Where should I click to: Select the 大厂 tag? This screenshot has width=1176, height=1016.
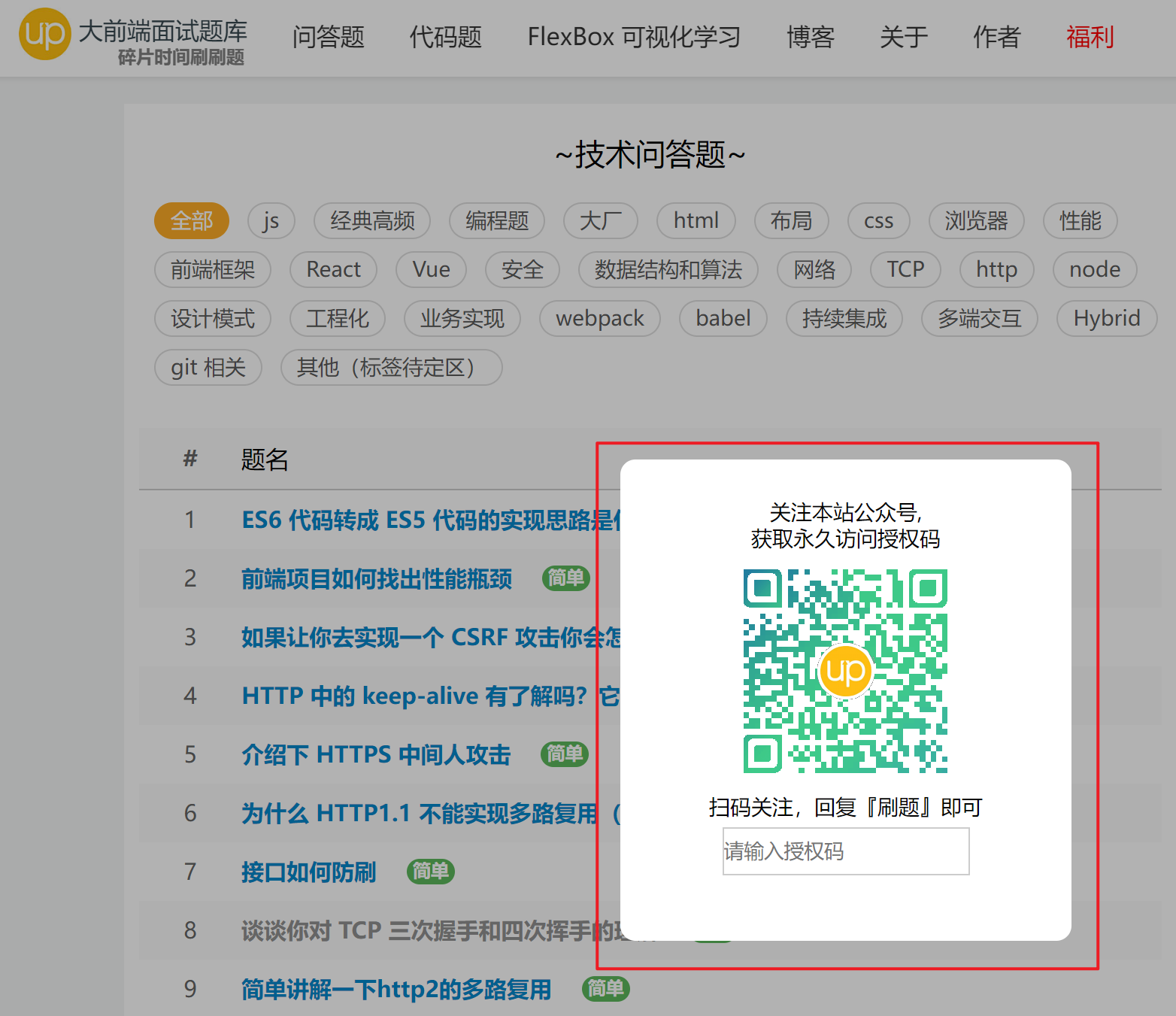coord(601,220)
